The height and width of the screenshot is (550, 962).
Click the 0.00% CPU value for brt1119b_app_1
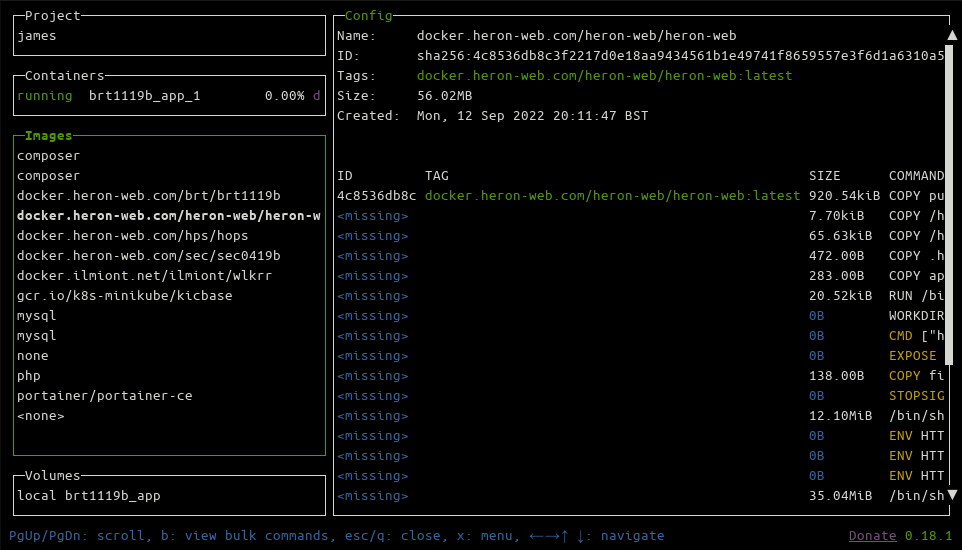(285, 96)
